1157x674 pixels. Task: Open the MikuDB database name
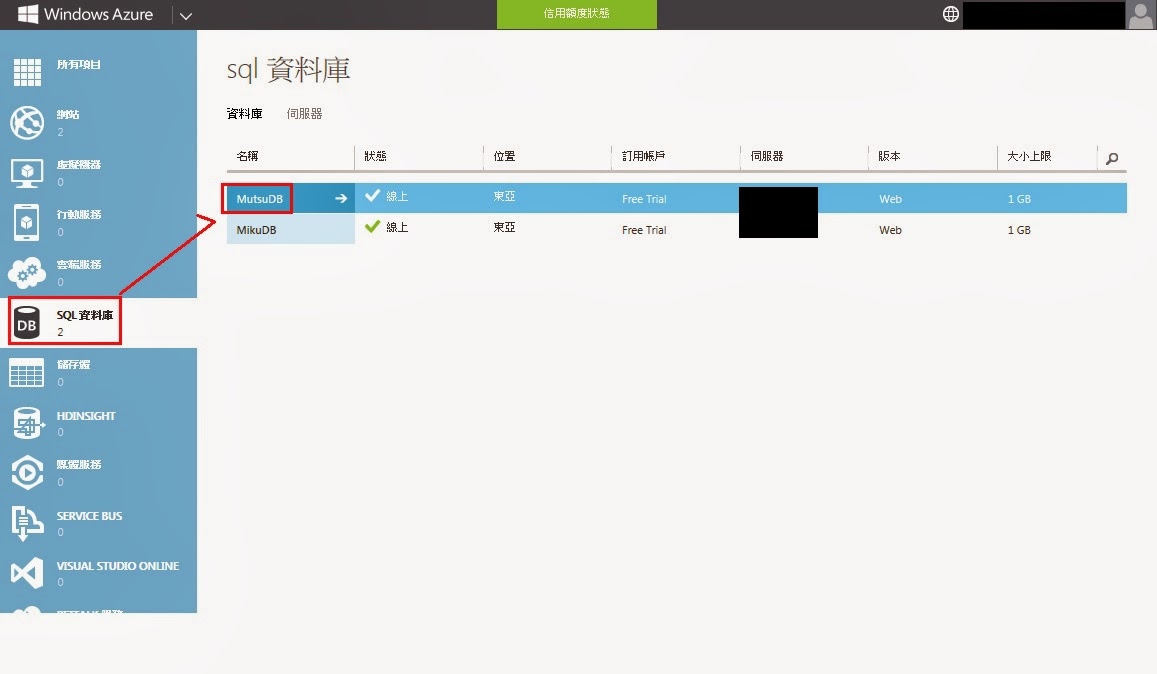(x=256, y=230)
